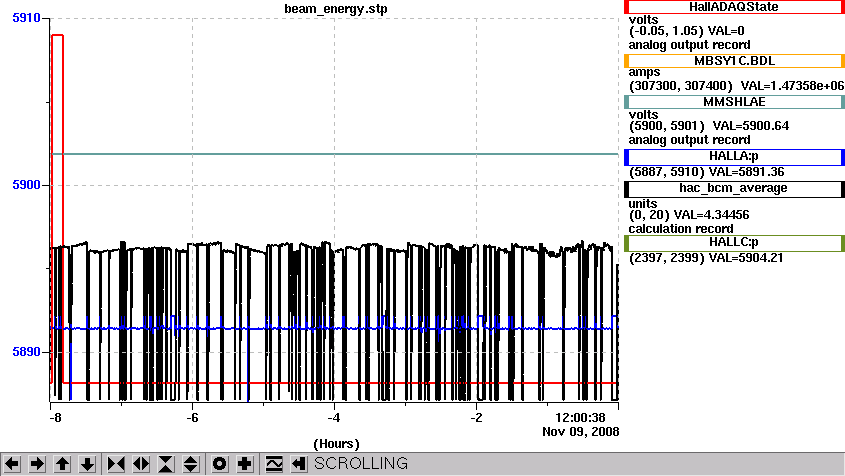This screenshot has width=845, height=476.
Task: Click the 5910 y-axis label
Action: [26, 18]
